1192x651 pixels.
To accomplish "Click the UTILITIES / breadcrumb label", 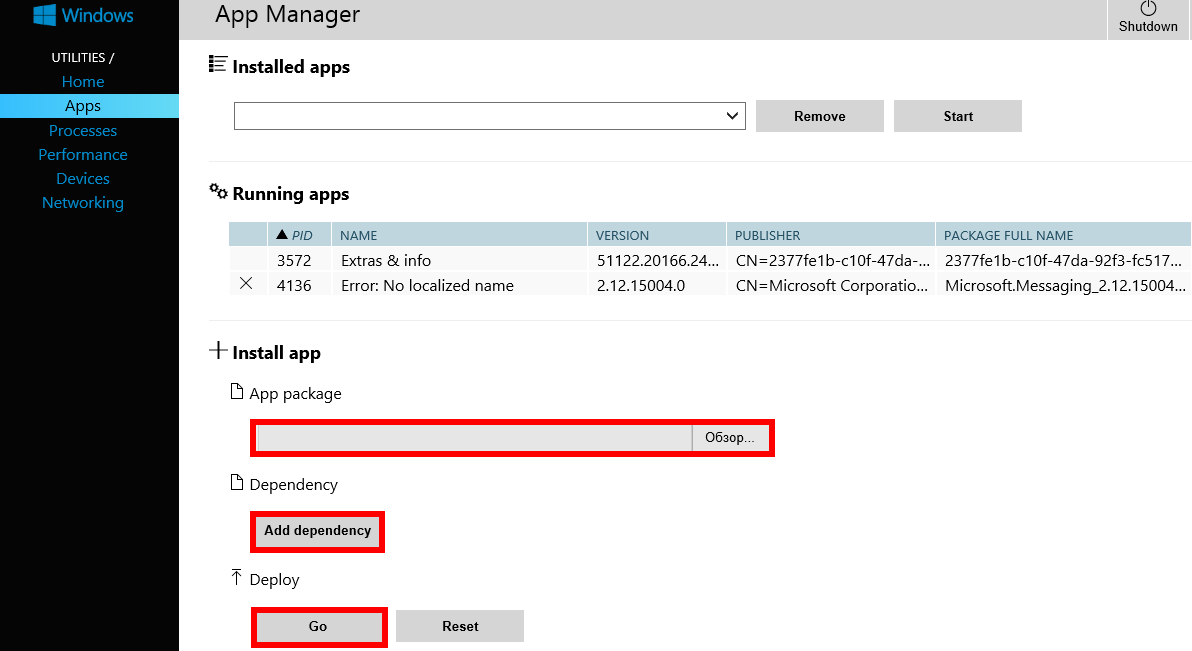I will (x=83, y=58).
